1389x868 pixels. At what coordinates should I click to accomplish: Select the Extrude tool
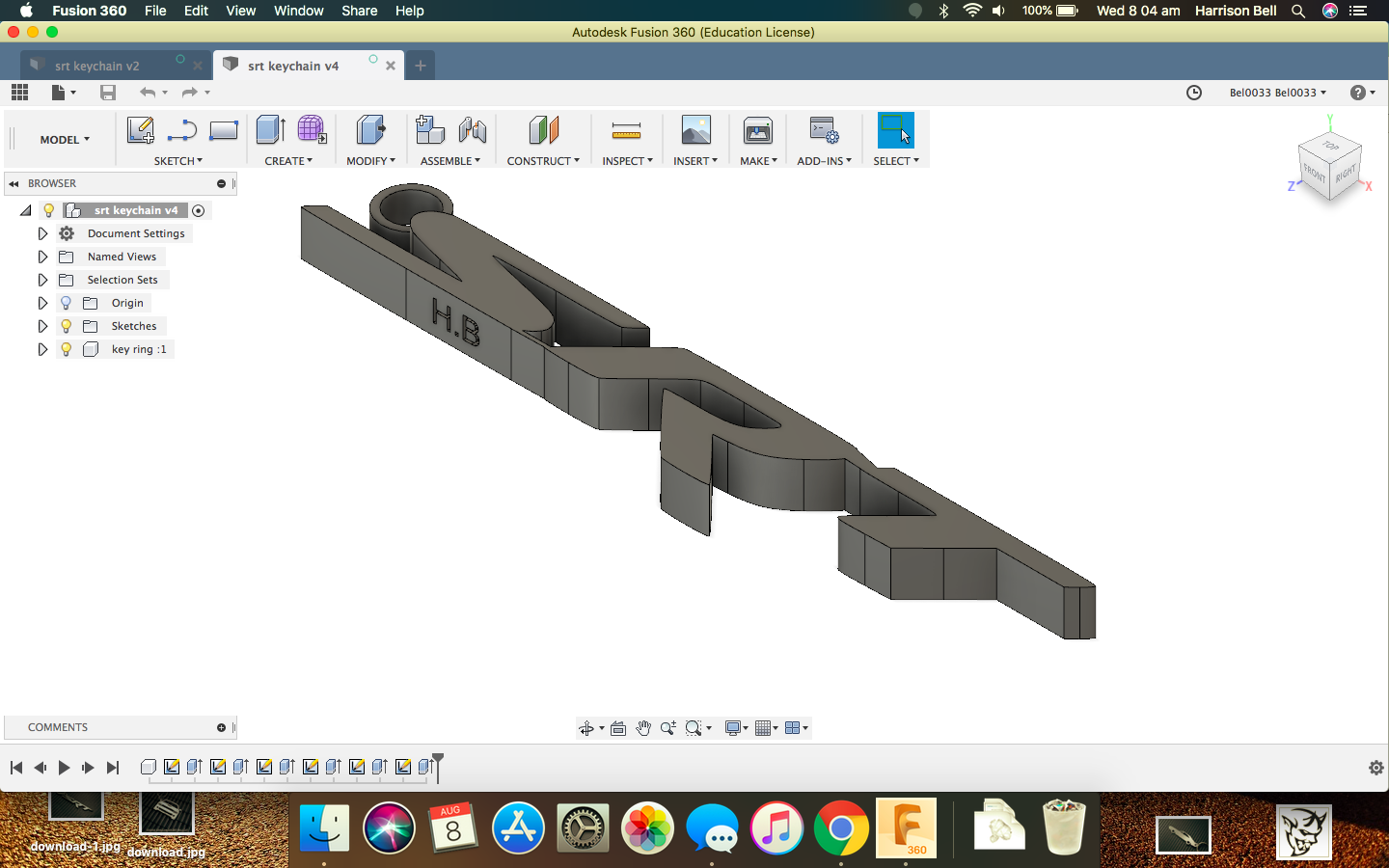click(271, 130)
